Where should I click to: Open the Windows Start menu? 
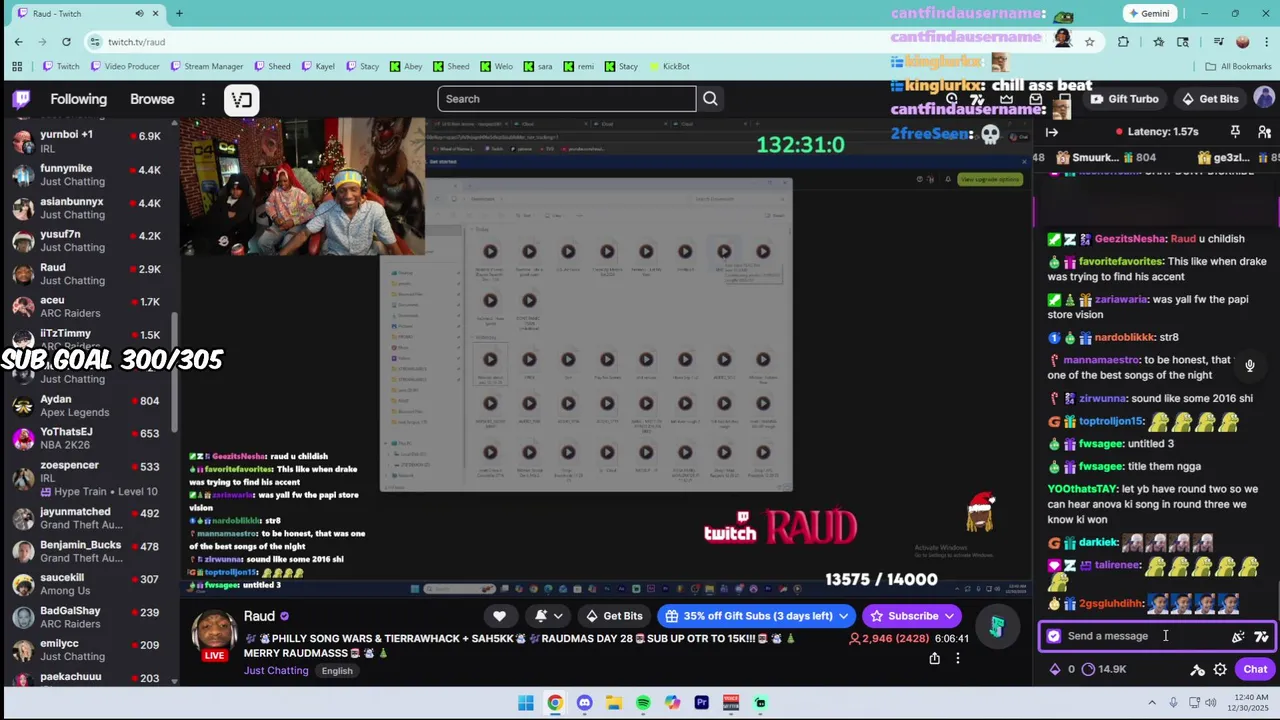526,703
